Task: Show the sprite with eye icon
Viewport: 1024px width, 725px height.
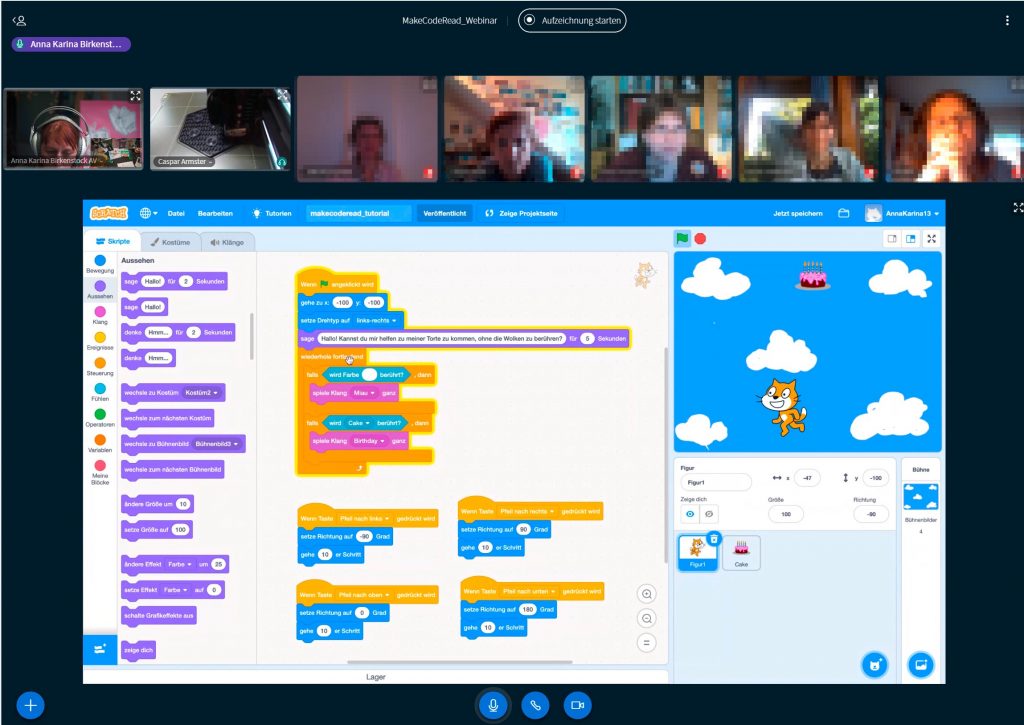Action: (690, 514)
